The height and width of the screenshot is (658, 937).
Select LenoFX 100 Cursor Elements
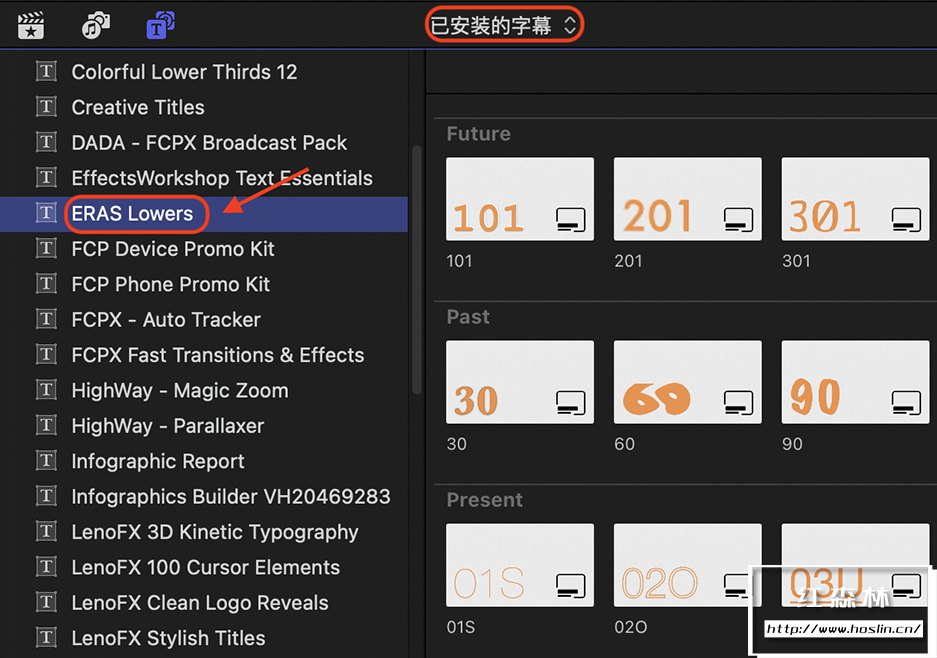coord(206,567)
